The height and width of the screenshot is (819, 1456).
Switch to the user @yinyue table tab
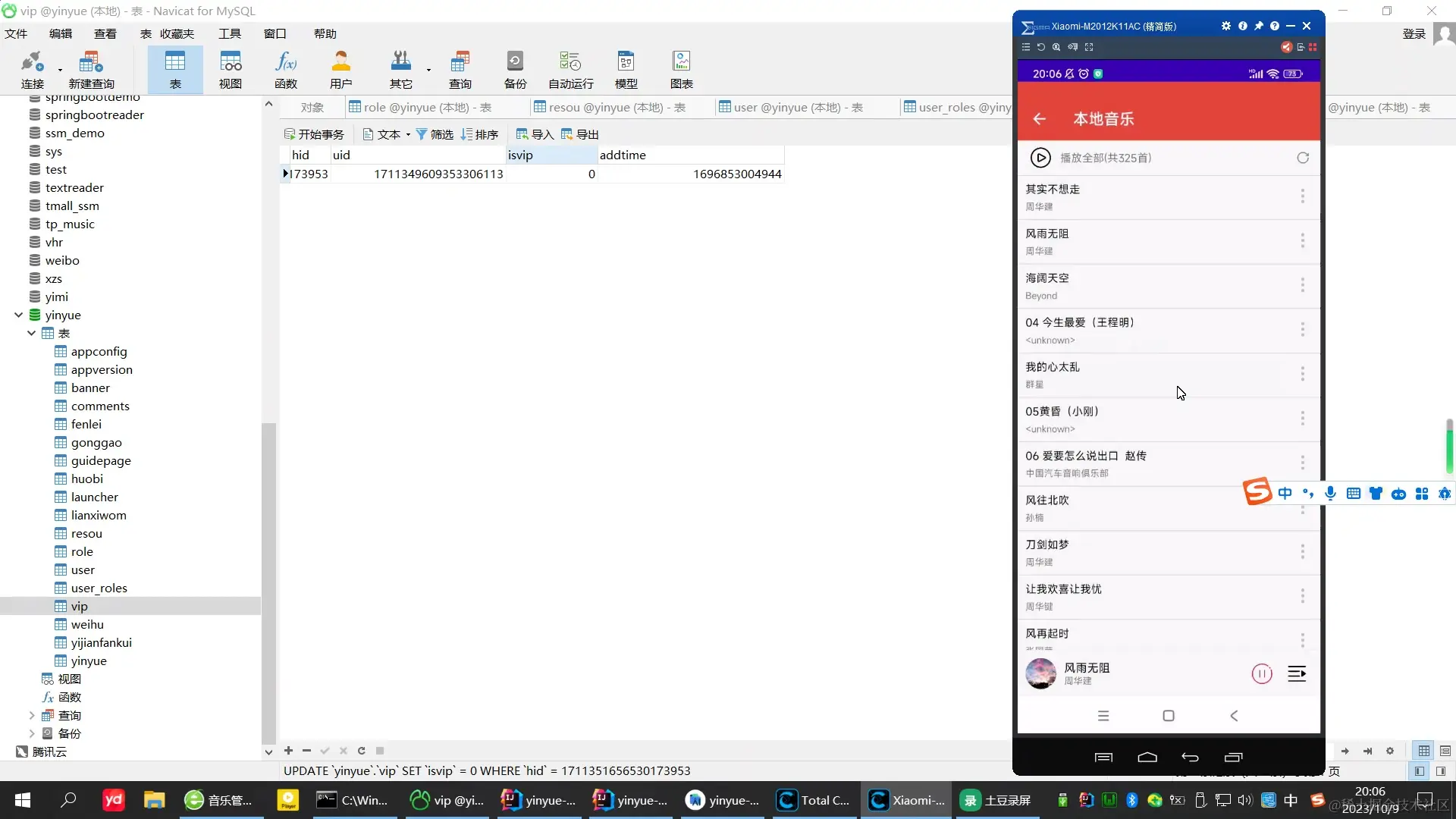pyautogui.click(x=790, y=107)
